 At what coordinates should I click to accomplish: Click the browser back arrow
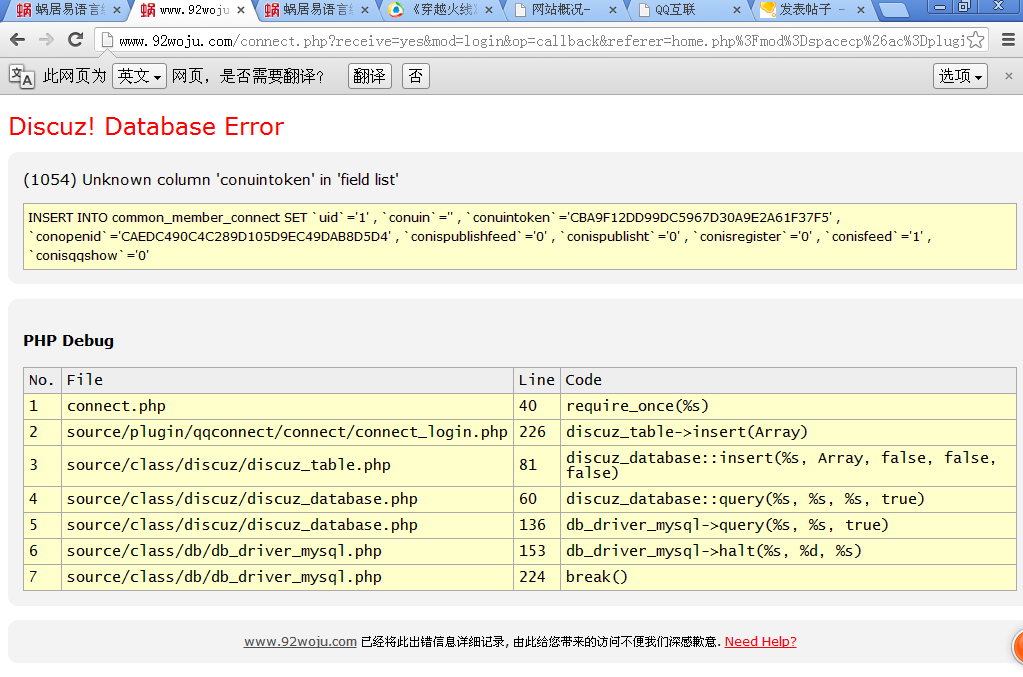click(x=17, y=40)
